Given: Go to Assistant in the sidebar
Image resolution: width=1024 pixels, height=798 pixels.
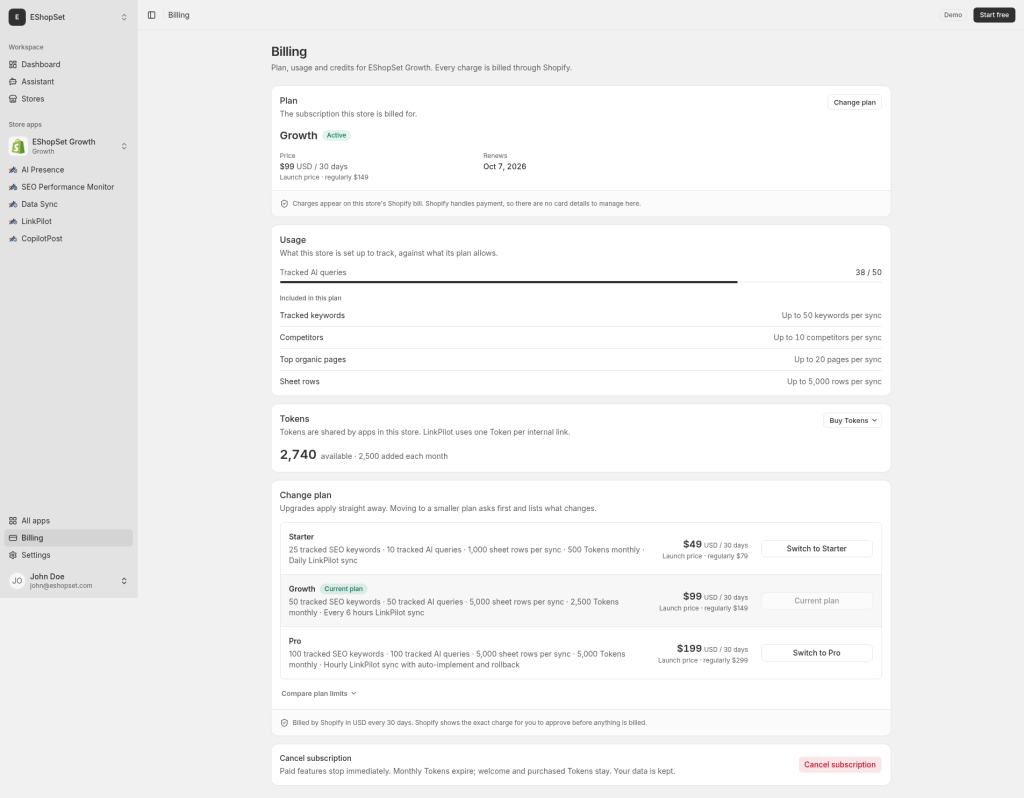Looking at the screenshot, I should 69,82.
